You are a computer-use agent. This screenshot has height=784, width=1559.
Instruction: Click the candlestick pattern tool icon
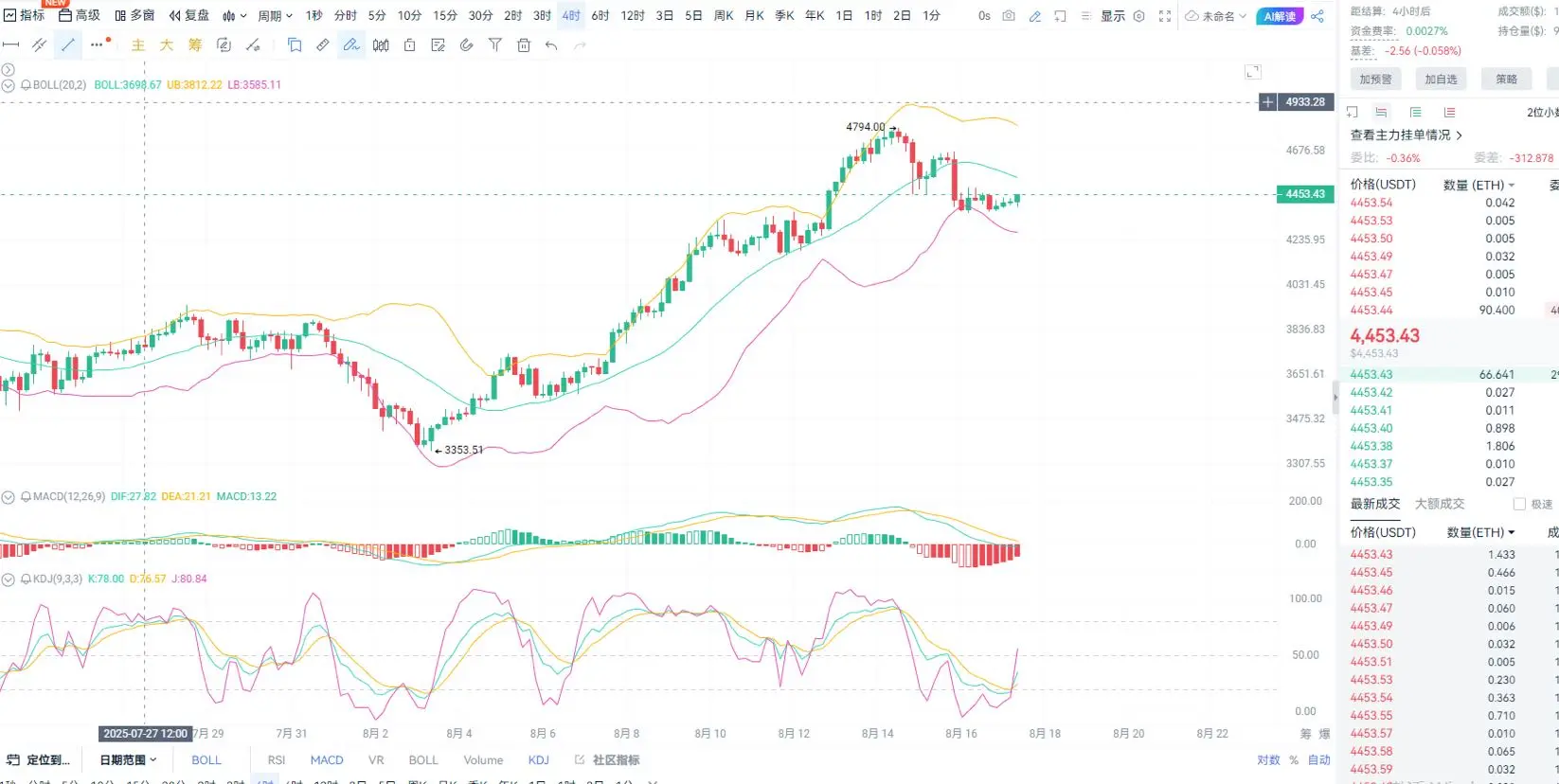point(381,45)
